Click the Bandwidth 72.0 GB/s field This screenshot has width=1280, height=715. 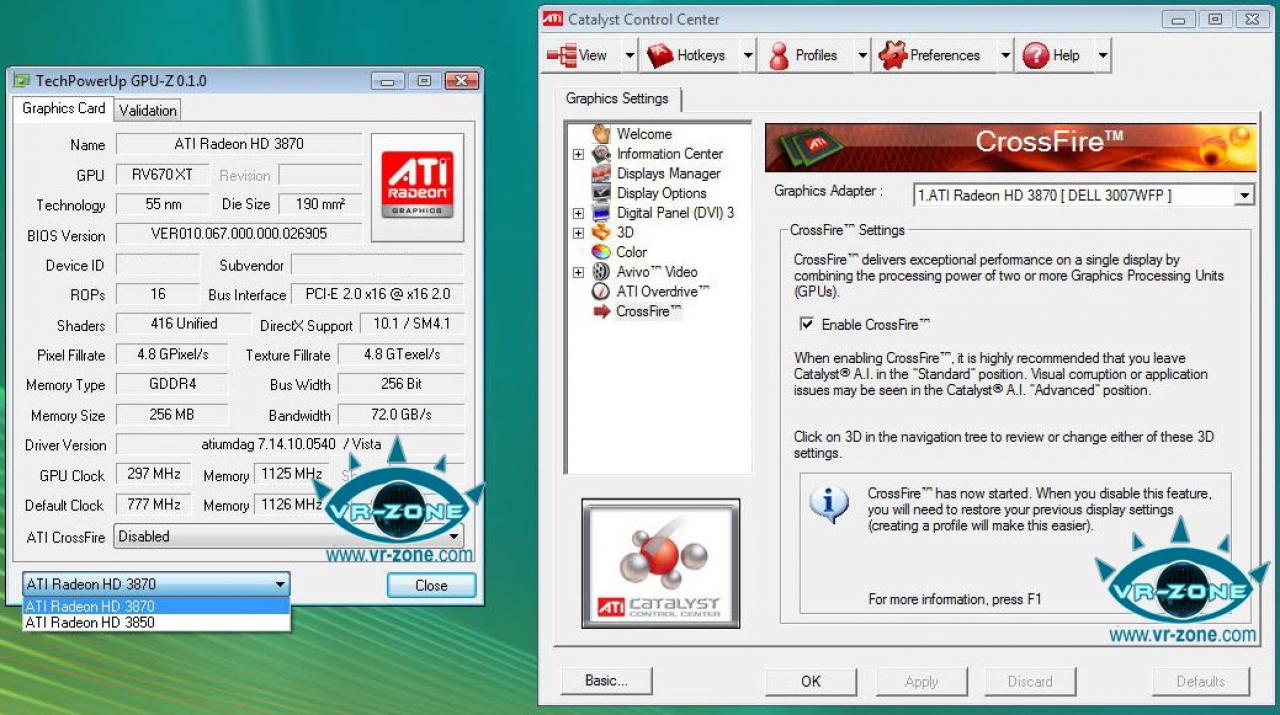coord(401,414)
